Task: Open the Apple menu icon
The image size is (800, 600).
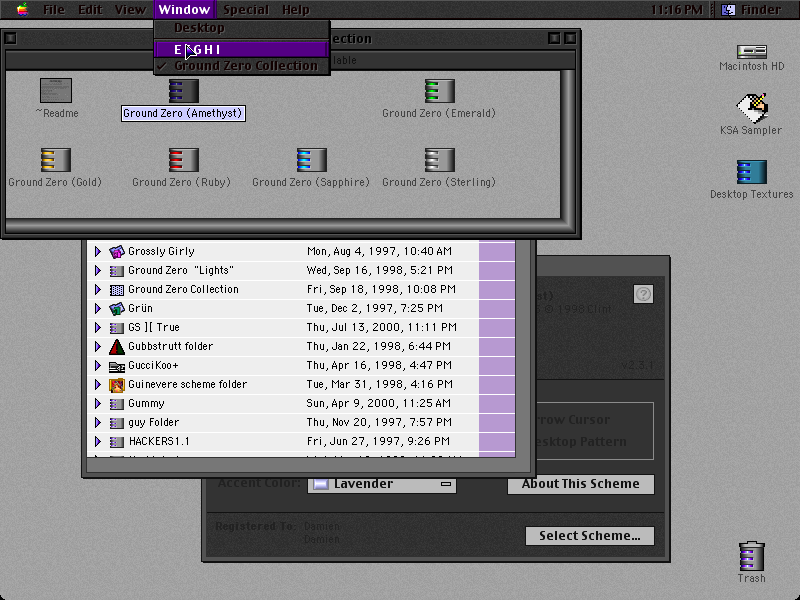Action: tap(22, 9)
